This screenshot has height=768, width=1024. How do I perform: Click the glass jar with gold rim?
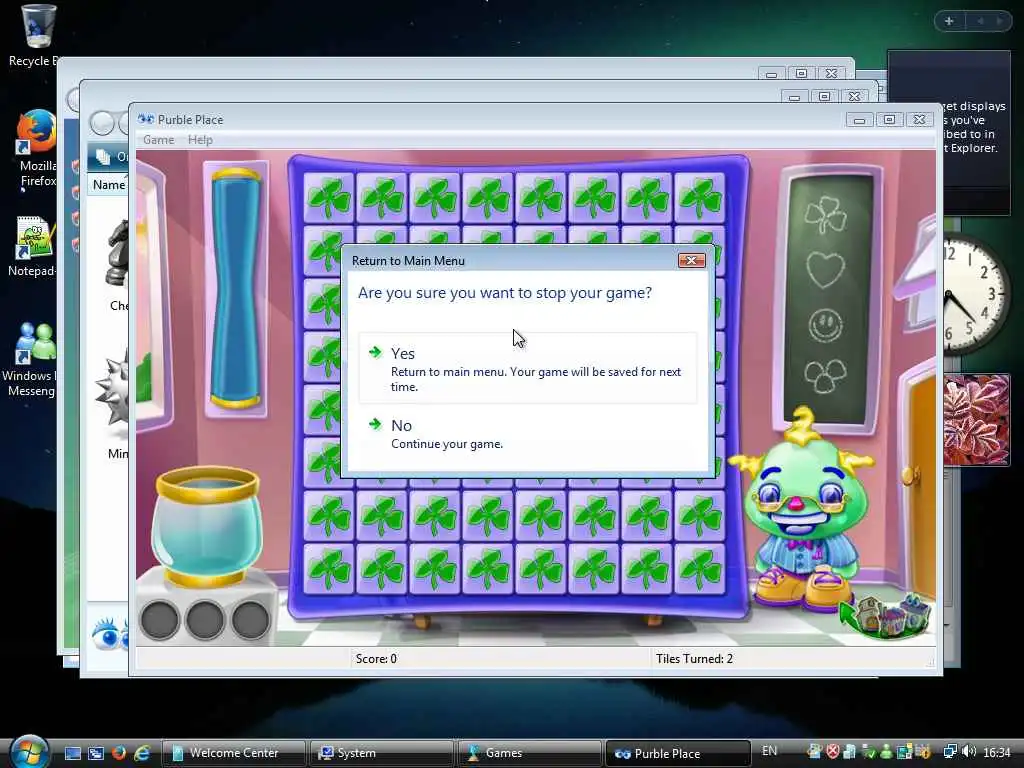(x=207, y=526)
